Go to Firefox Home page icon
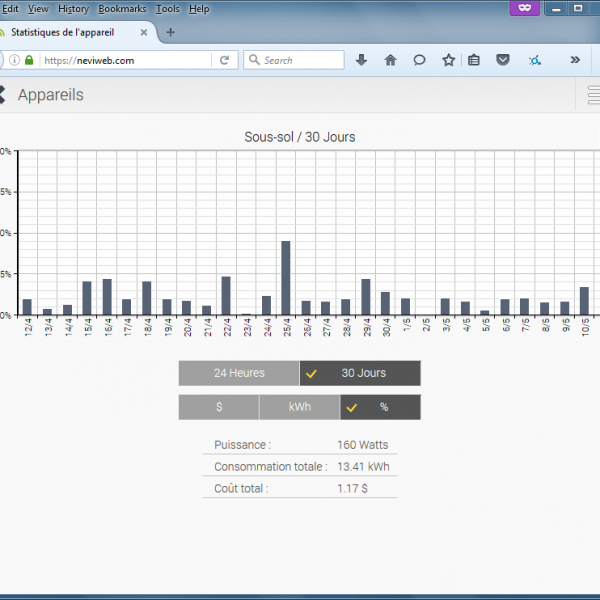 (x=390, y=60)
